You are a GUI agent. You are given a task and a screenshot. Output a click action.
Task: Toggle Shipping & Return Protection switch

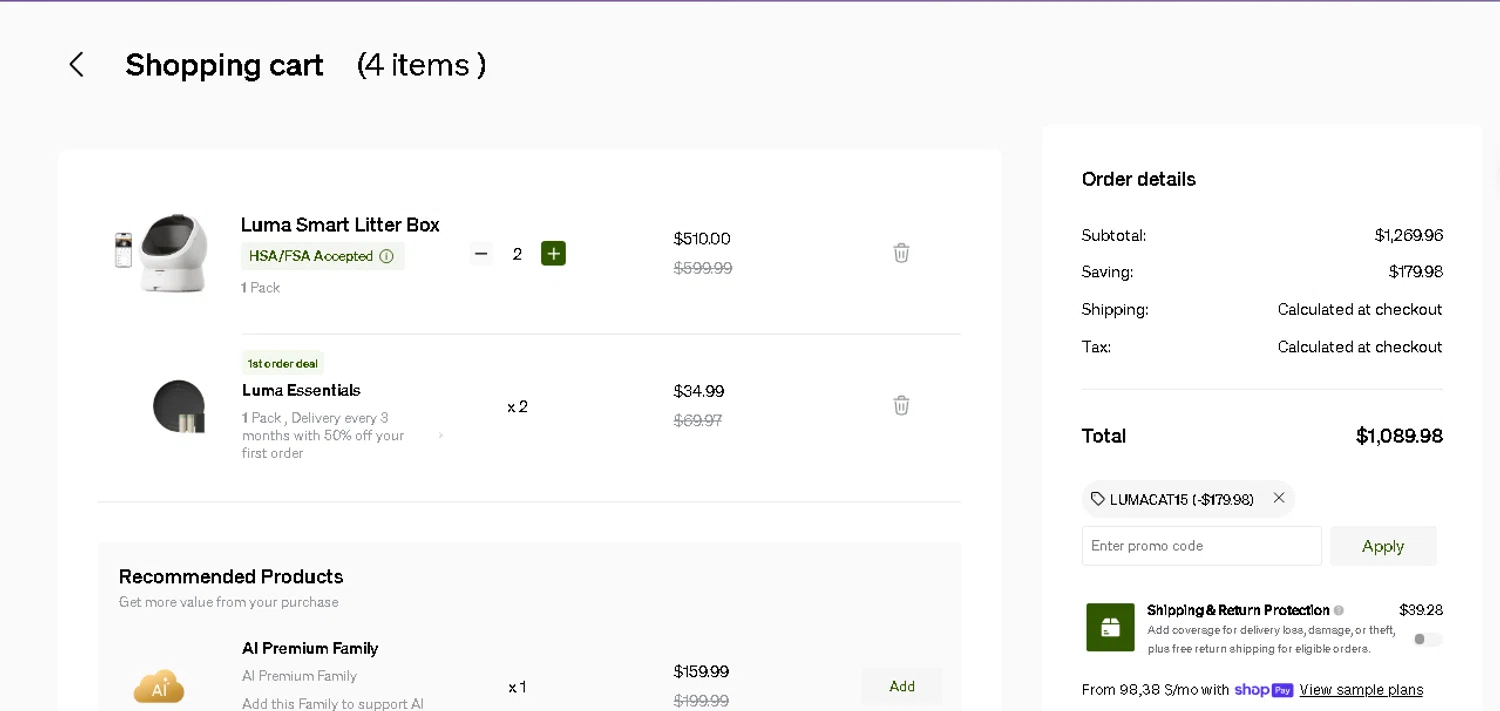coord(1428,639)
